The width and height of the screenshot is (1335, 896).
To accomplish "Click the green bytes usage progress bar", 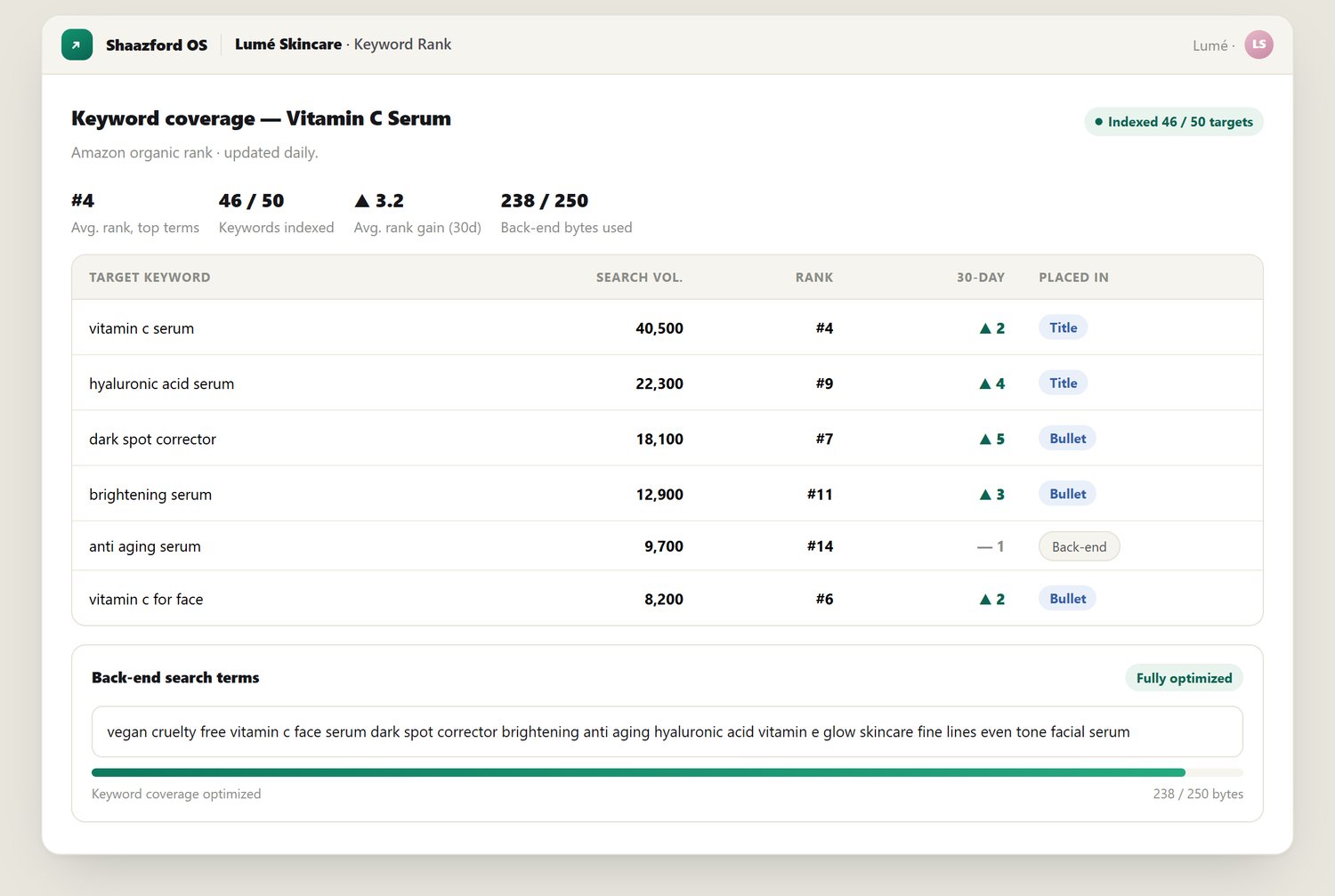I will pos(667,772).
